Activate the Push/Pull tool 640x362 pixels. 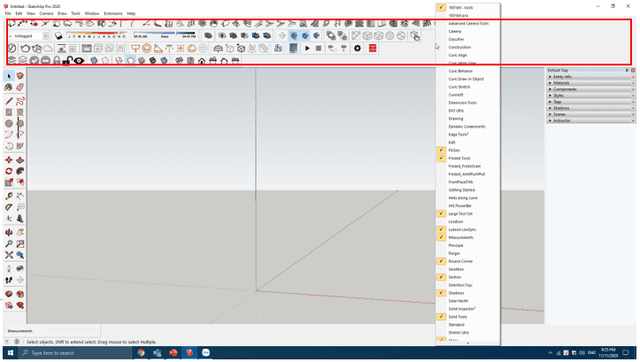[x=20, y=160]
